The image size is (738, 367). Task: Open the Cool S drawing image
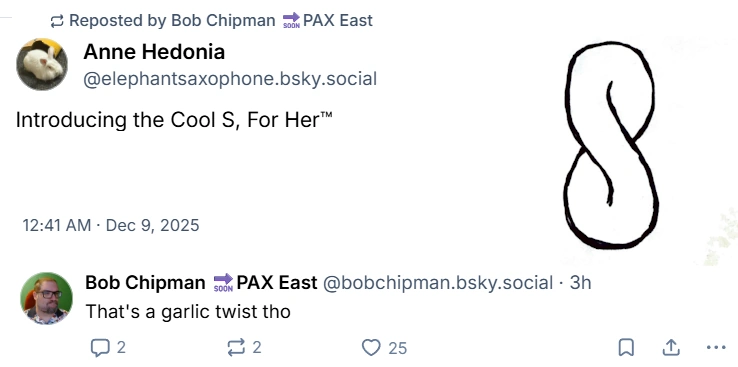[x=610, y=145]
